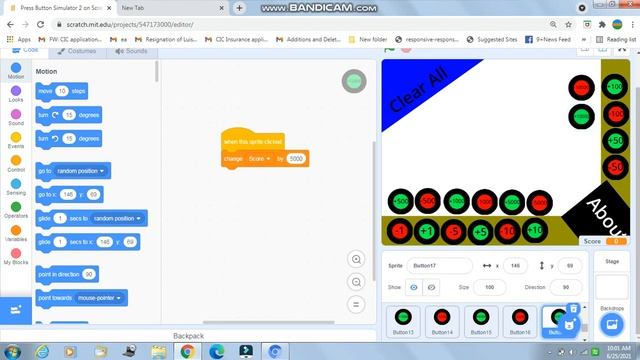Switch to the Sounds tab
Screen dimensions: 640x360
131,51
